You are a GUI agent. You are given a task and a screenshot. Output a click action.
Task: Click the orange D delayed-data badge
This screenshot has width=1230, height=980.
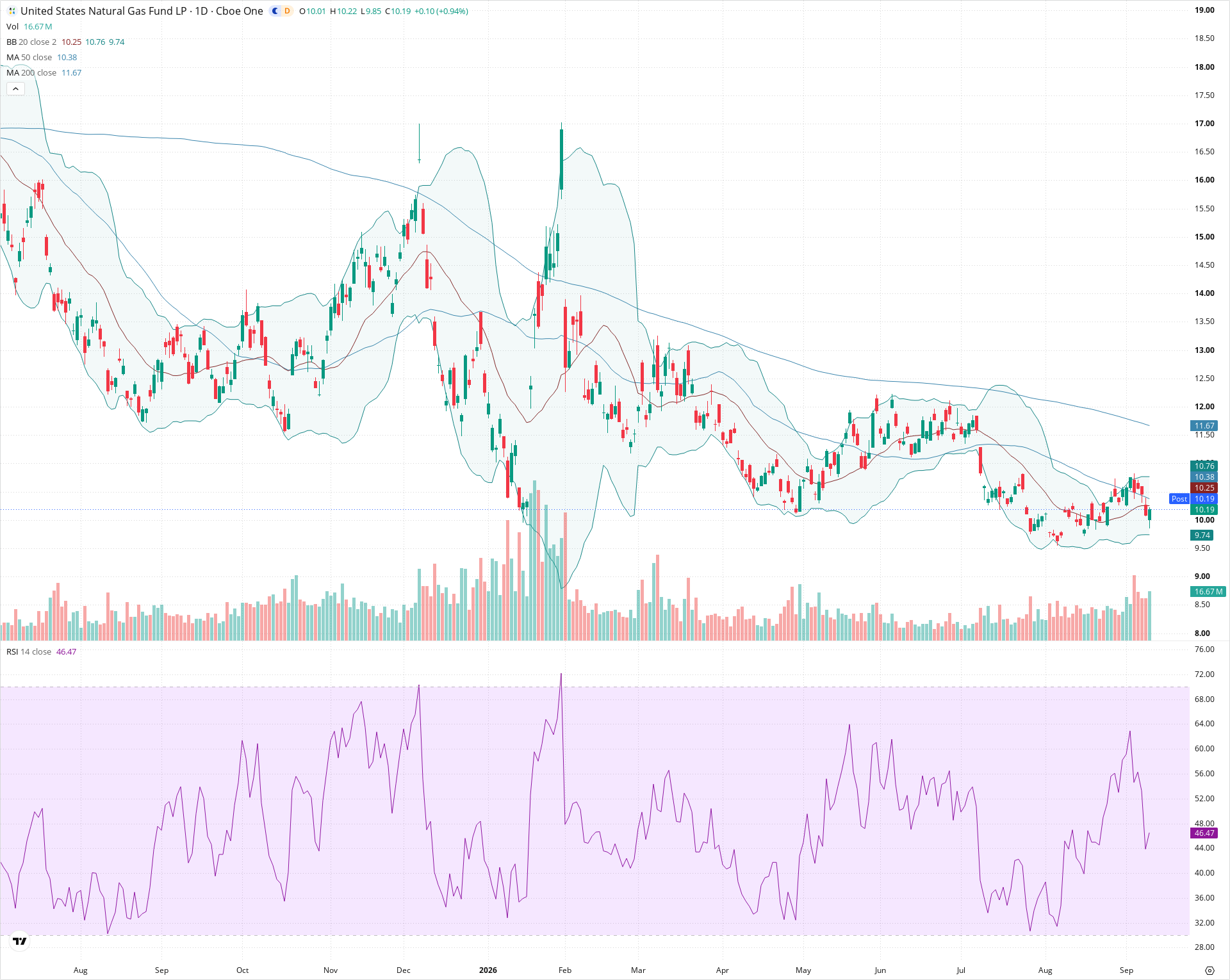click(x=287, y=11)
